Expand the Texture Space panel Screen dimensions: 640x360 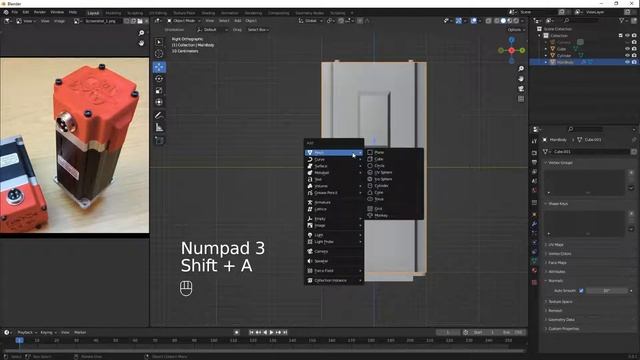560,302
